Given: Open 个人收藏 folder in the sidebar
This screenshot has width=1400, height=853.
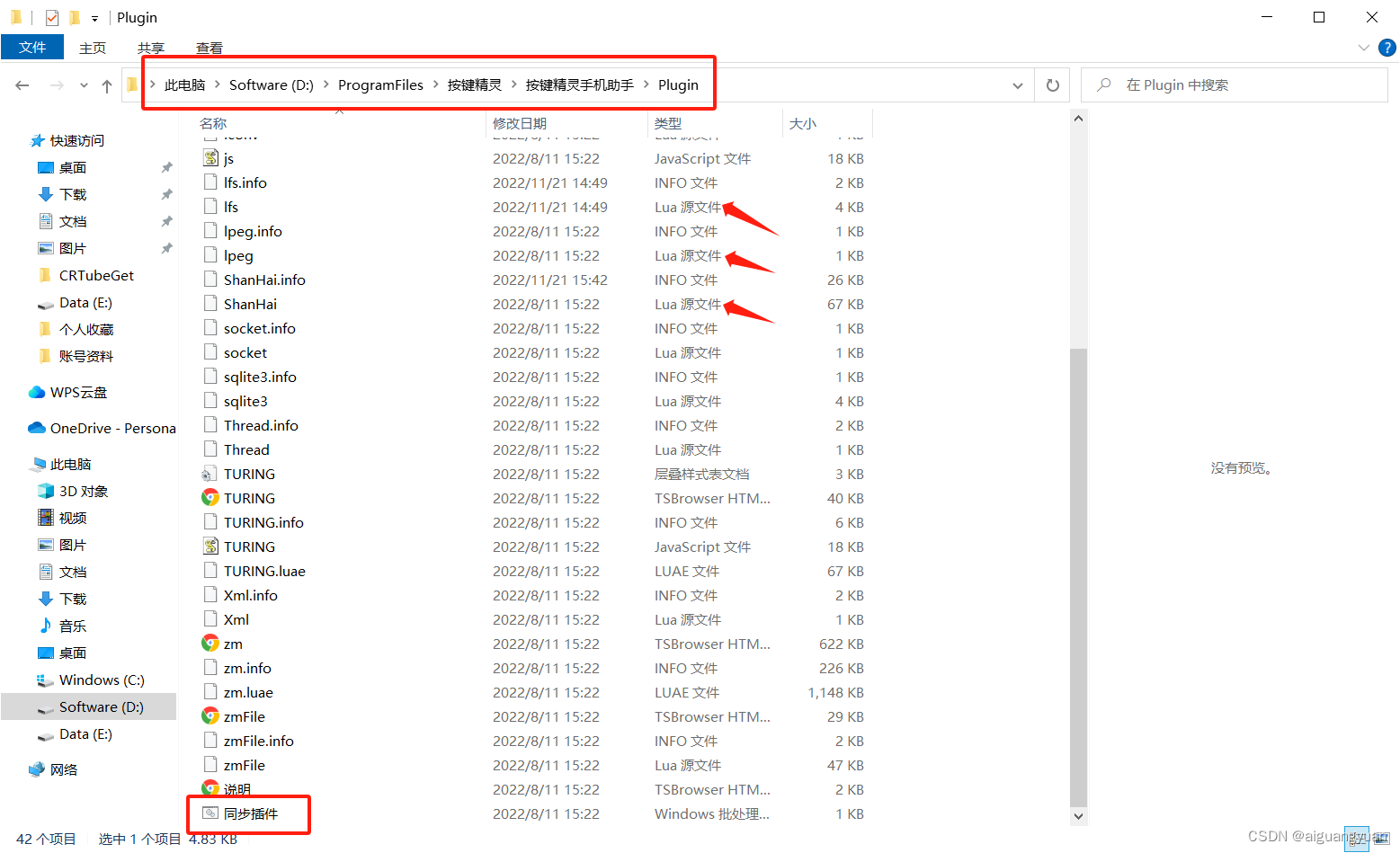Looking at the screenshot, I should pyautogui.click(x=86, y=330).
